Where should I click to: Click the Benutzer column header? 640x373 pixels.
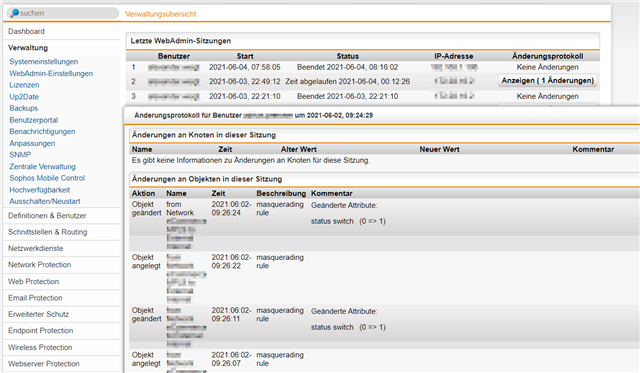coord(174,56)
